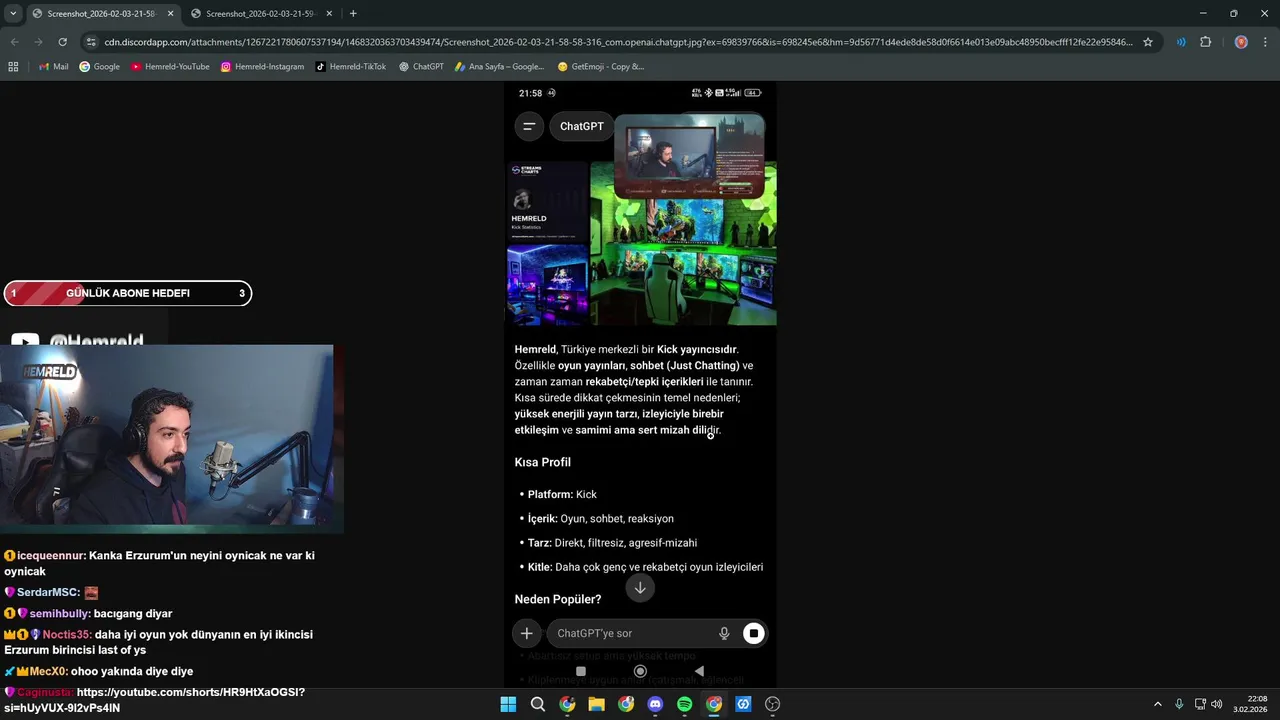Screen dimensions: 1280x720
Task: Open the Chrome profile avatar
Action: (x=1241, y=42)
